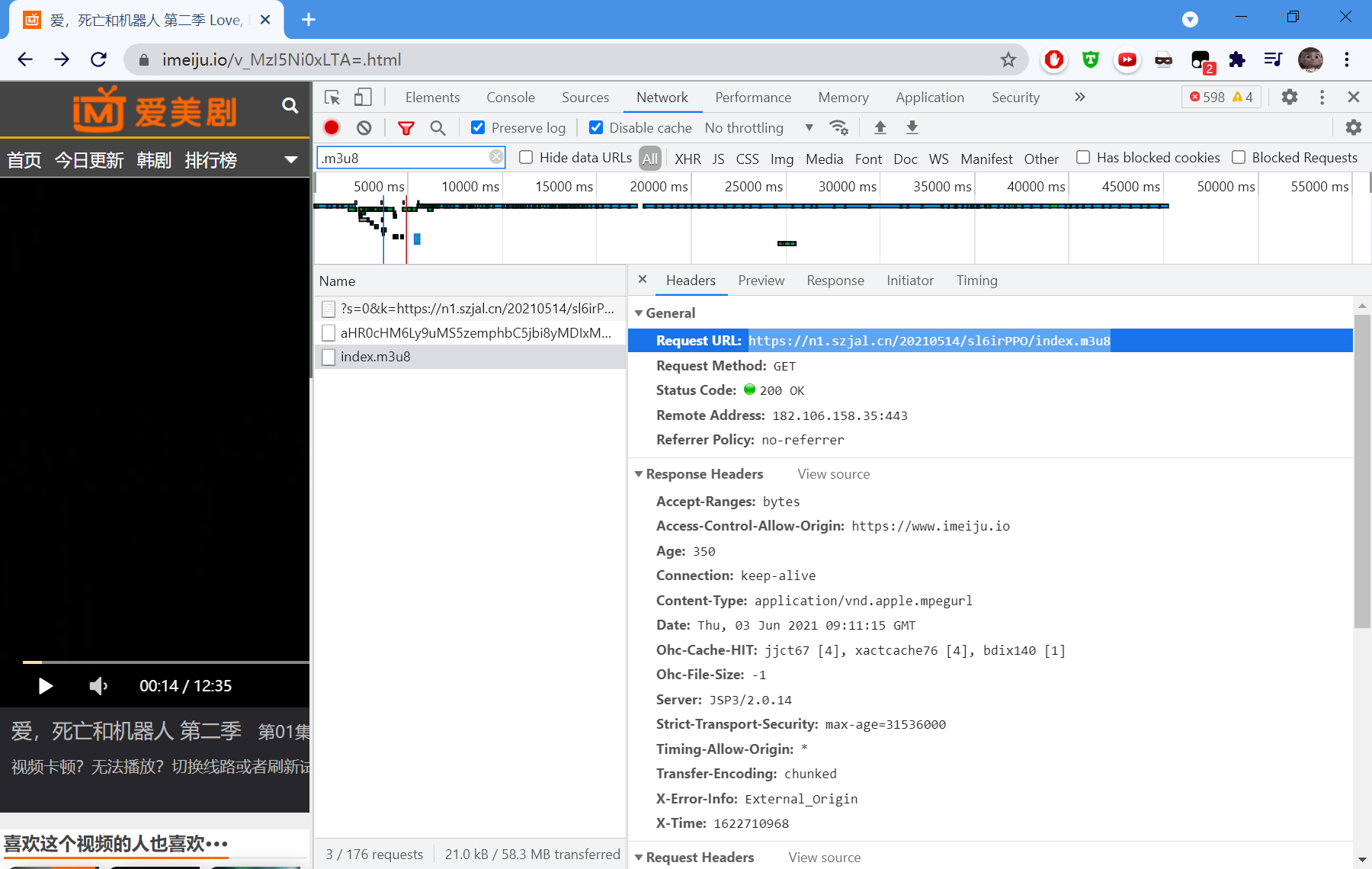The image size is (1372, 869).
Task: Seek on the video progress bar
Action: 166,662
